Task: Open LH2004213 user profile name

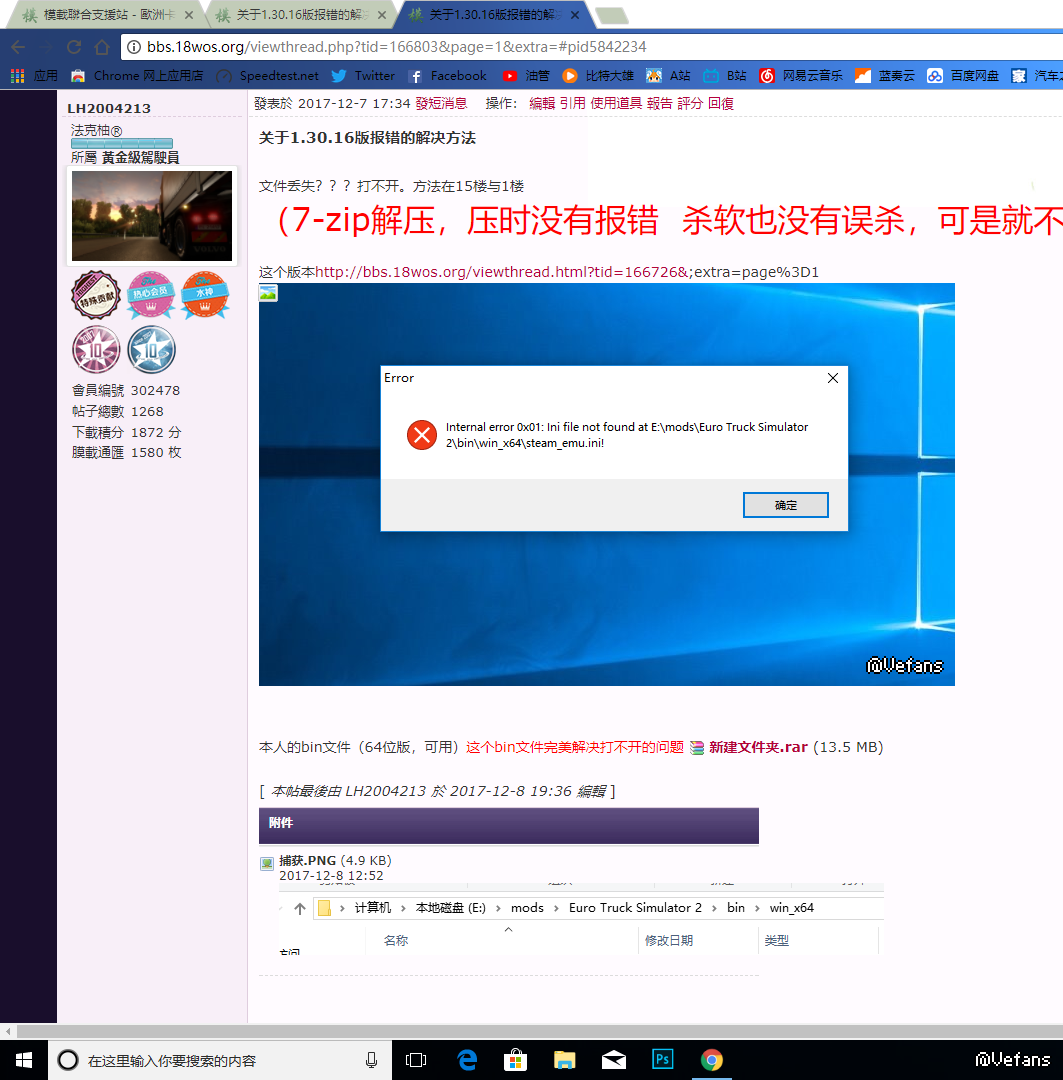Action: point(109,108)
